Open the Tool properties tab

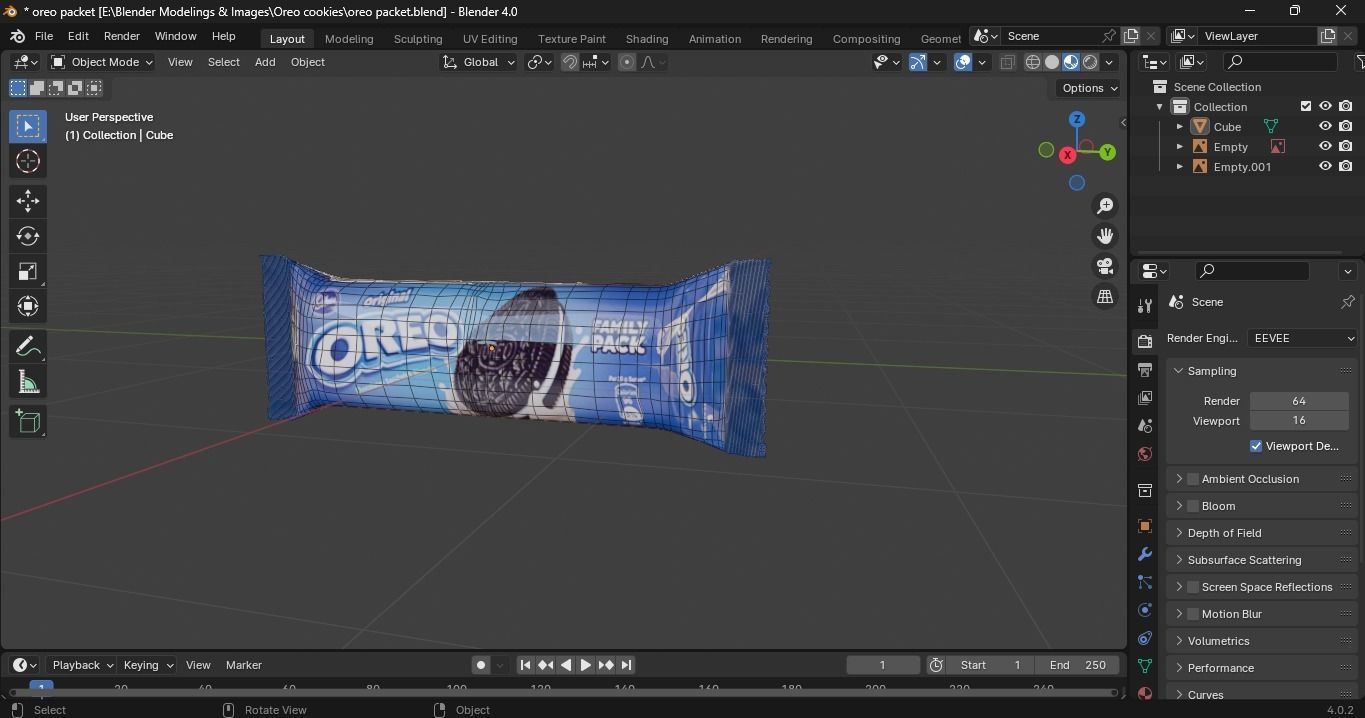[x=1145, y=306]
